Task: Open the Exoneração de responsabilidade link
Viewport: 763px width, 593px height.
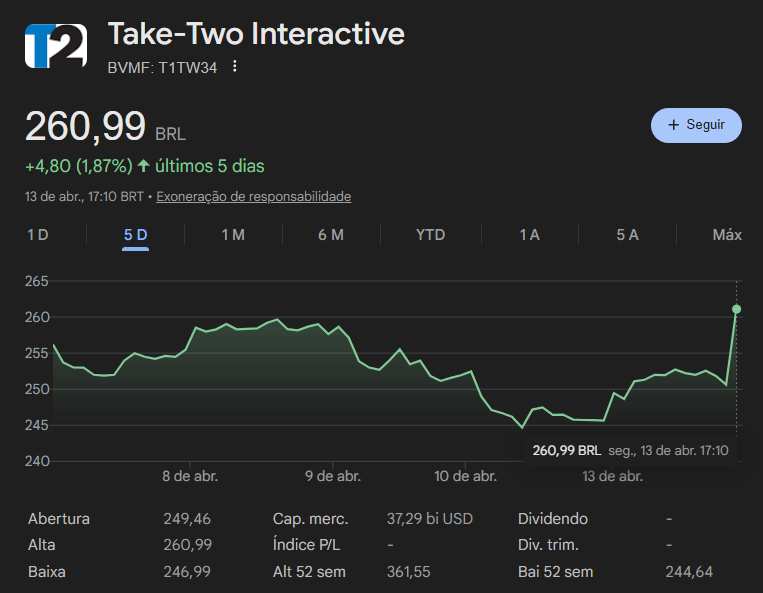Action: tap(253, 197)
